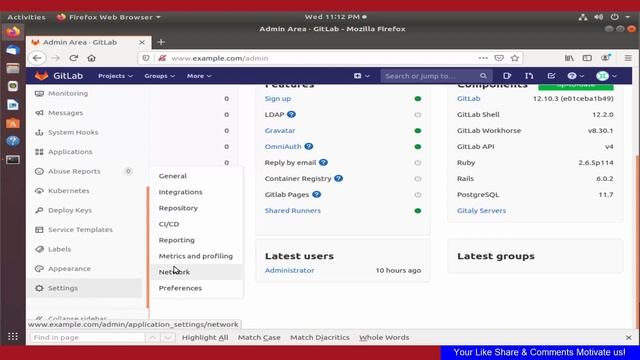The image size is (640, 360).
Task: Open Firefox Web Browser app menu
Action: tap(109, 17)
